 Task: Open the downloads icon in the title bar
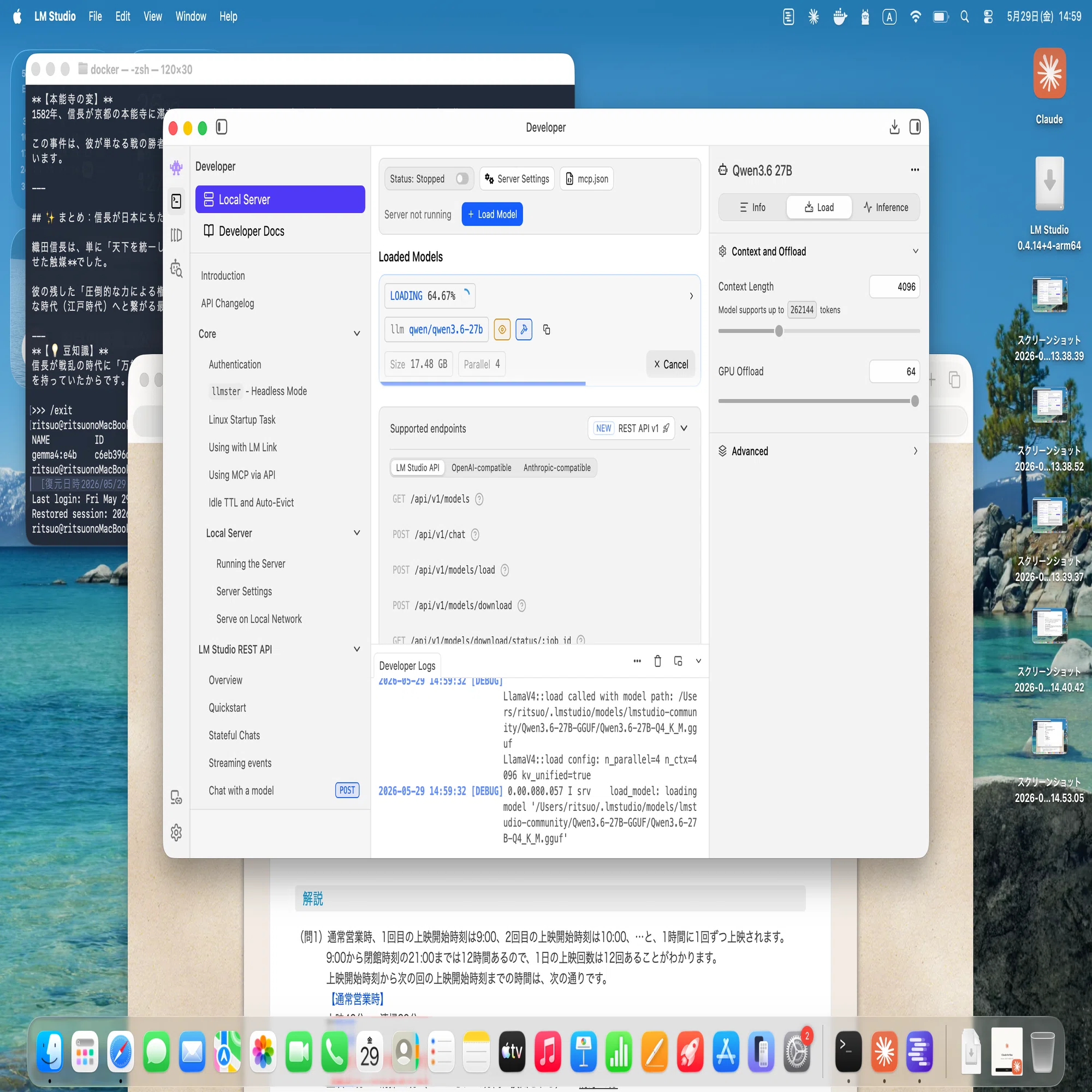pos(894,127)
